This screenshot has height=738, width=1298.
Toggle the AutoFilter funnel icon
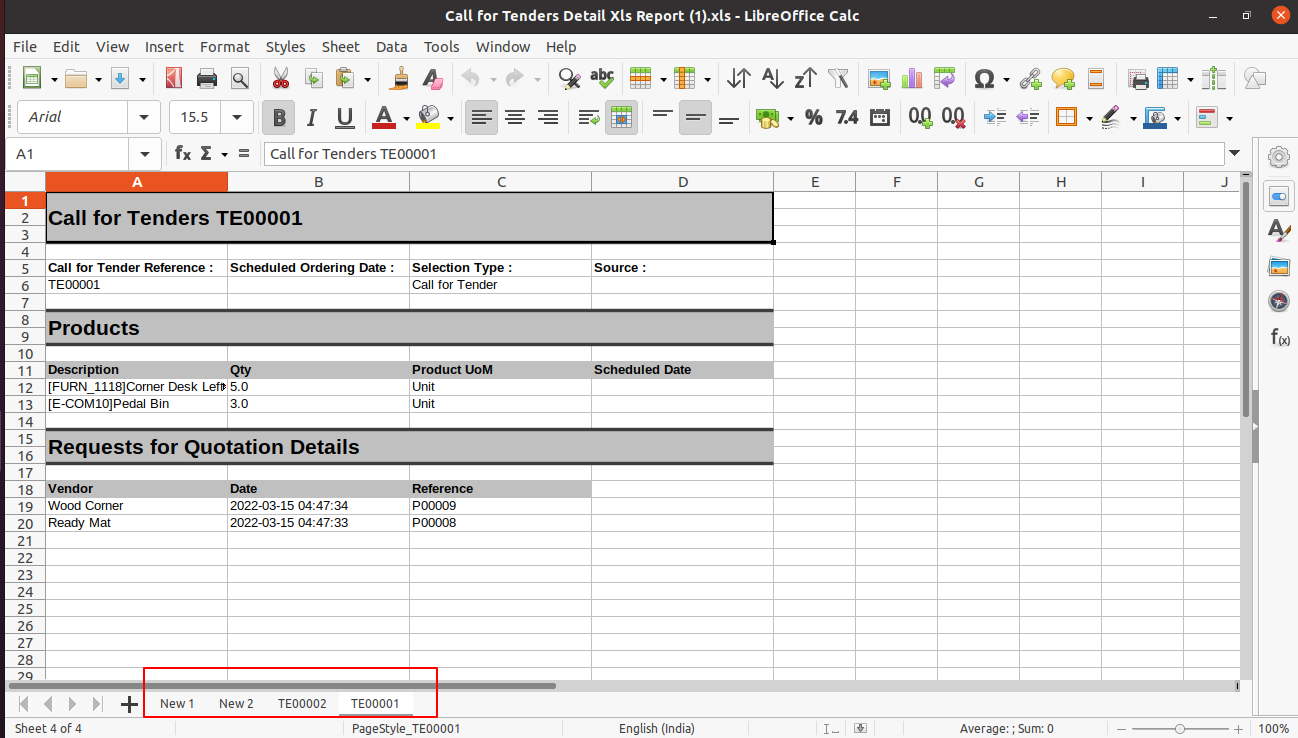[x=838, y=79]
